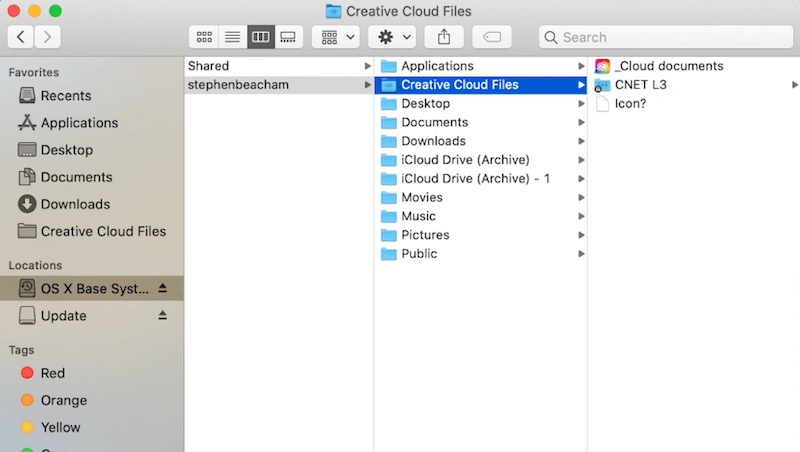
Task: Open the gear action menu
Action: tap(392, 37)
